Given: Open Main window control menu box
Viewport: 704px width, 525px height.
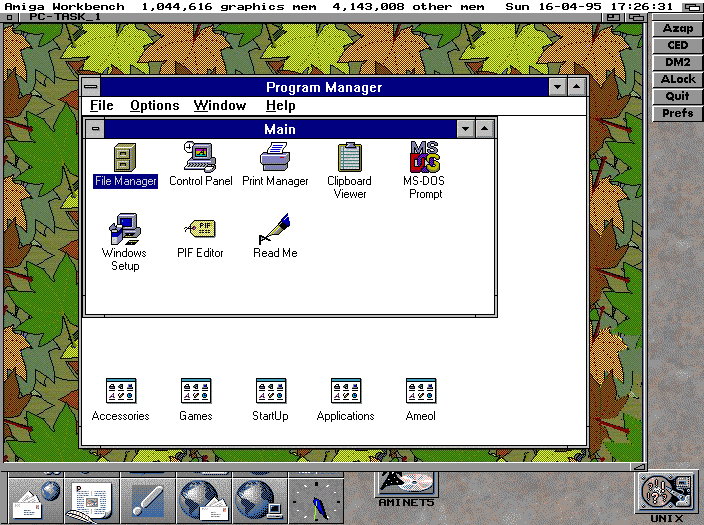Looking at the screenshot, I should (x=95, y=129).
